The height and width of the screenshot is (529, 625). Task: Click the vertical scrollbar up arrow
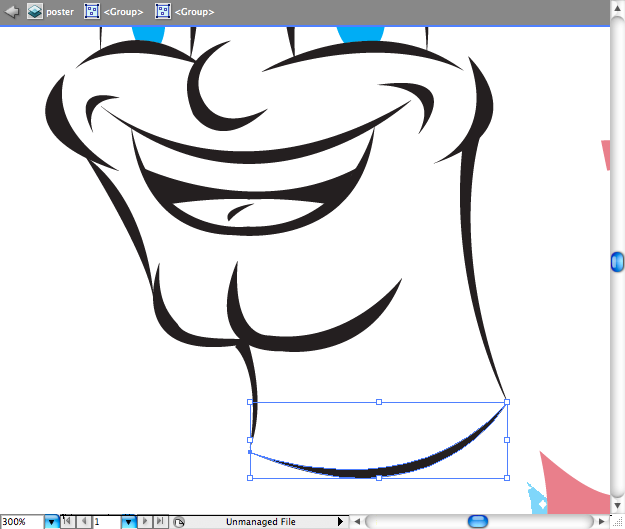(617, 9)
